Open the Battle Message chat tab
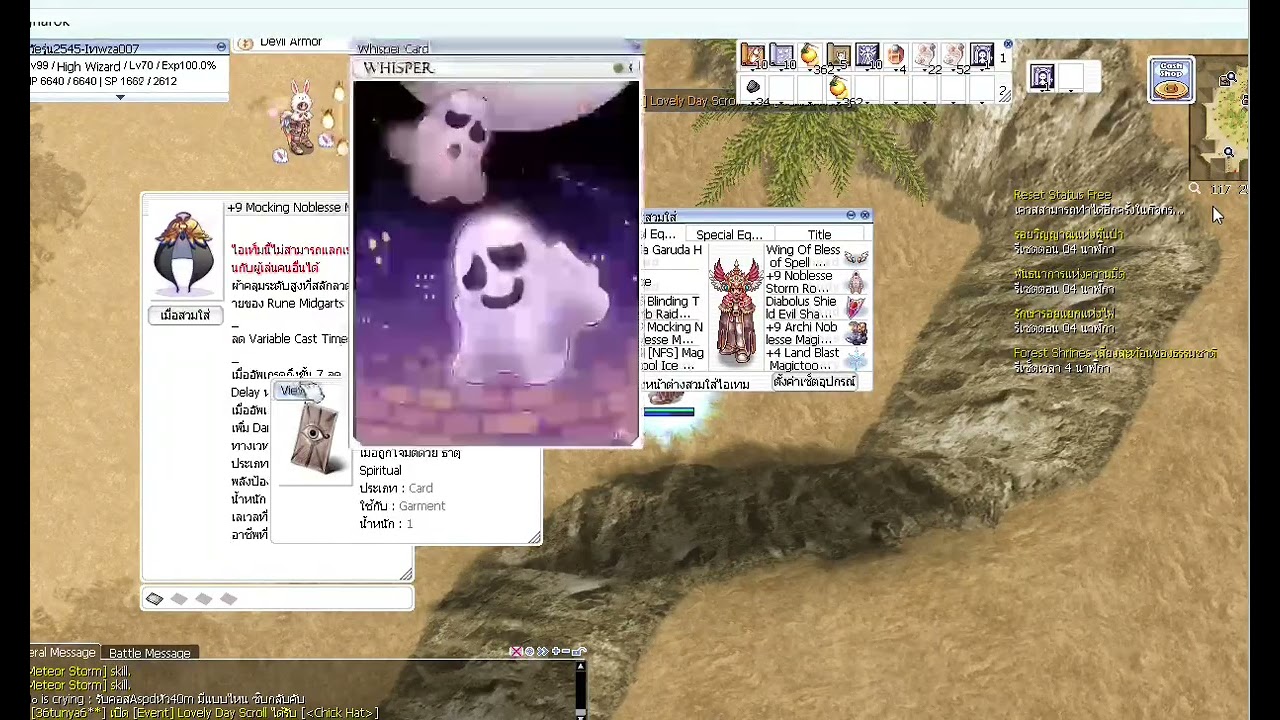Viewport: 1280px width, 720px height. 149,653
